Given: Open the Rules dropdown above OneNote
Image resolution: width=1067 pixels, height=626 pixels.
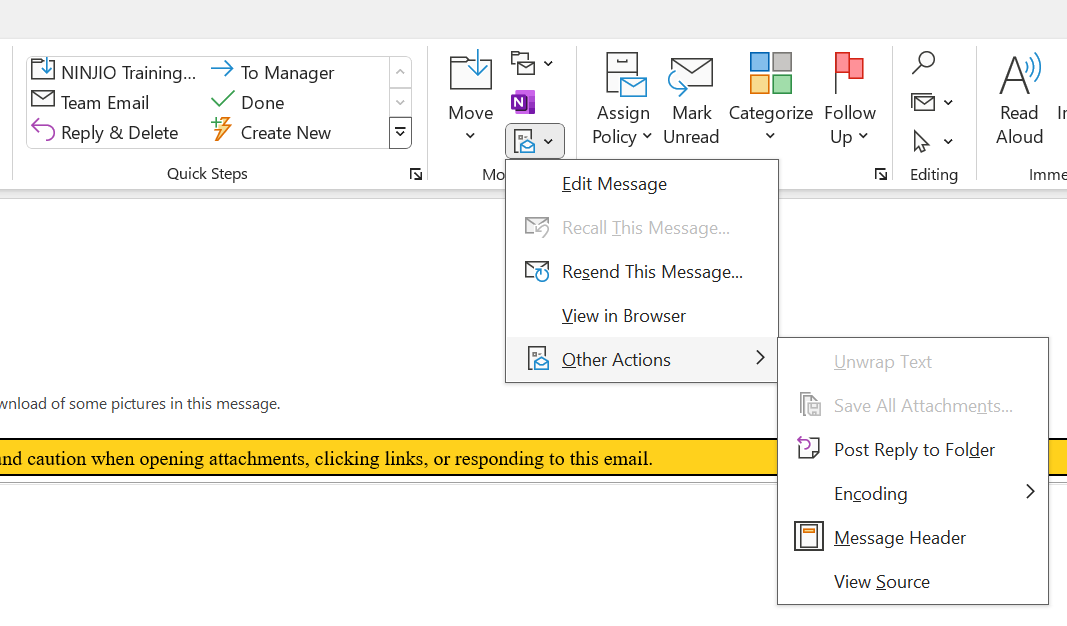Looking at the screenshot, I should [531, 64].
